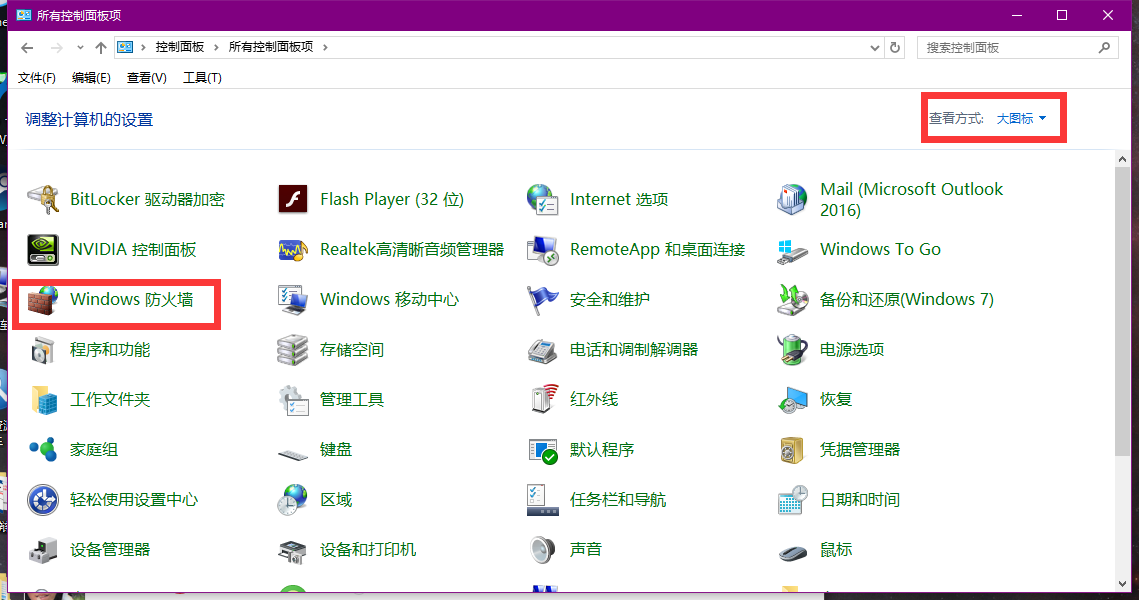The width and height of the screenshot is (1139, 600).
Task: Expand chevron after 控制面板 breadcrumb
Action: (x=216, y=47)
